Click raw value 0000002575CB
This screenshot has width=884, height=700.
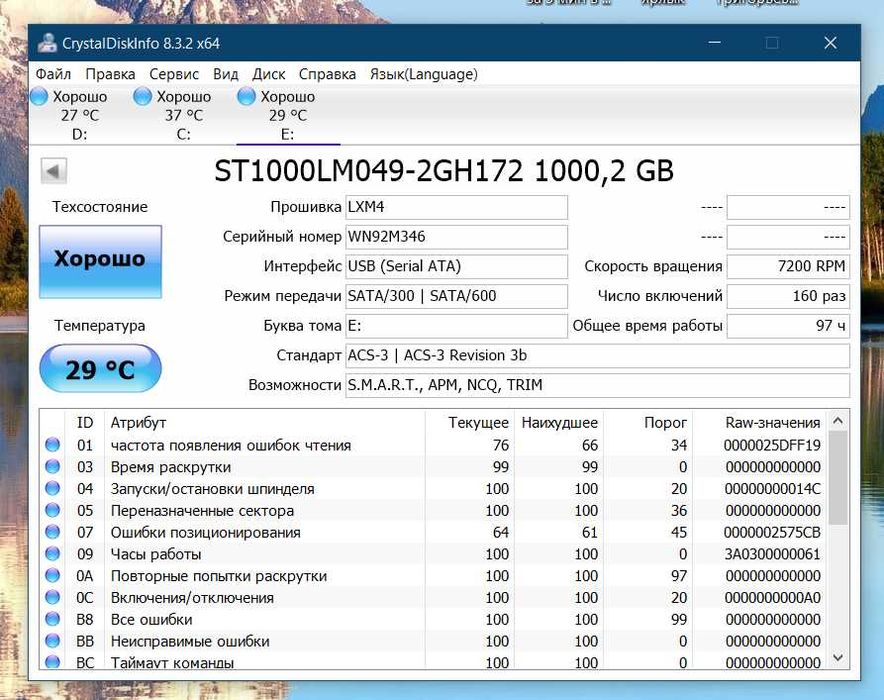772,533
